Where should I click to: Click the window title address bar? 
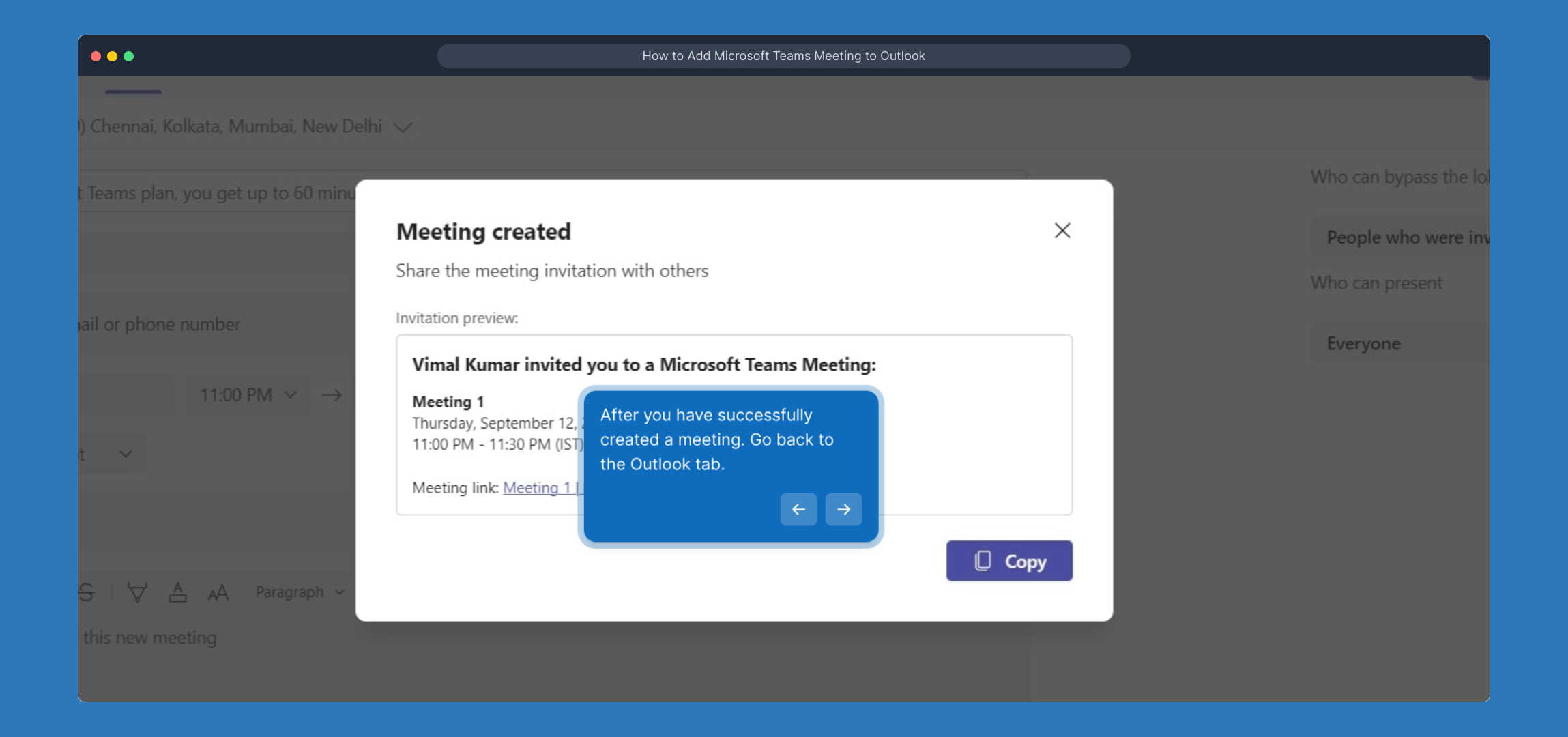tap(783, 56)
